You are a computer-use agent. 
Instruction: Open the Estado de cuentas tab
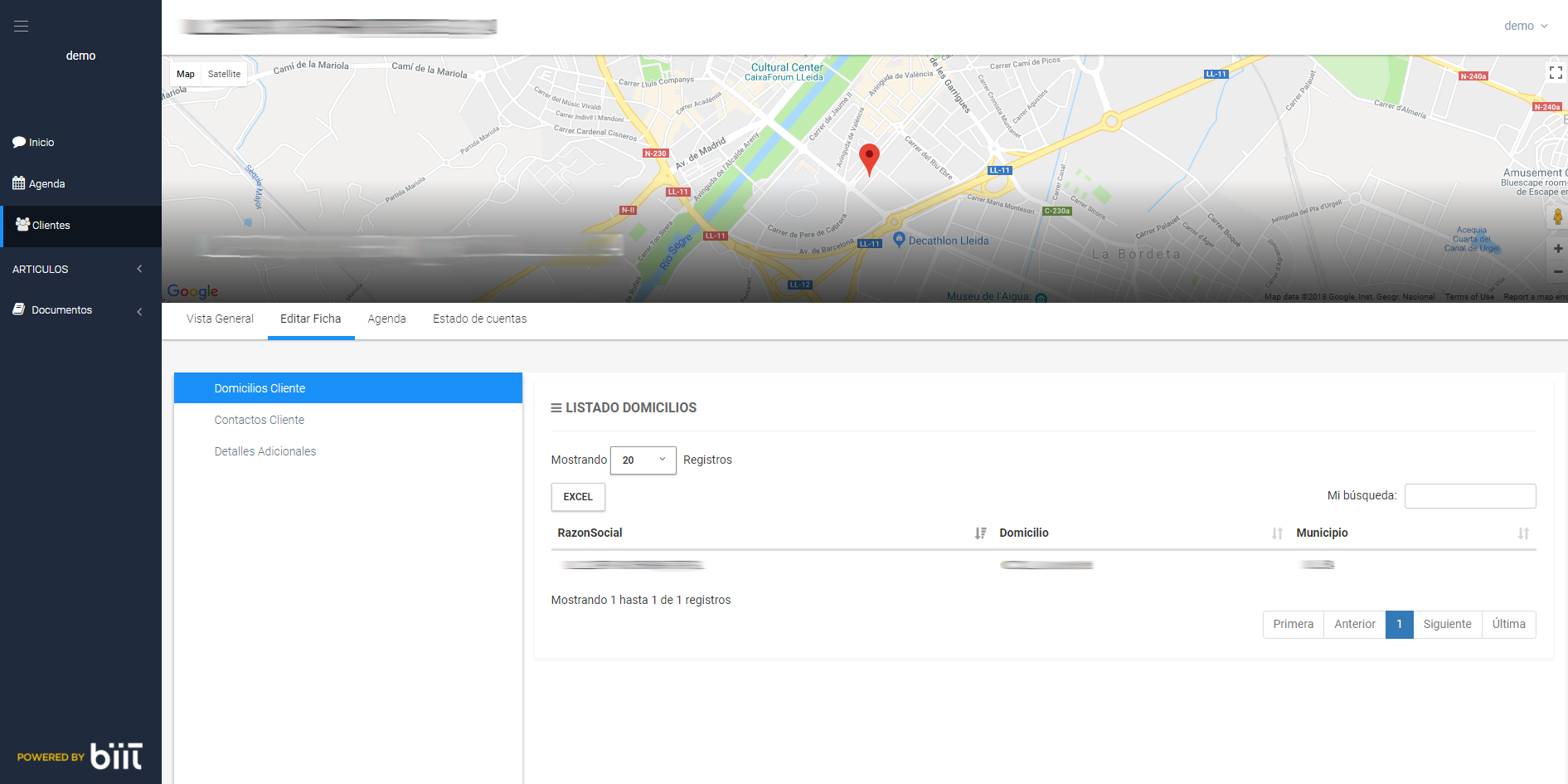coord(479,319)
